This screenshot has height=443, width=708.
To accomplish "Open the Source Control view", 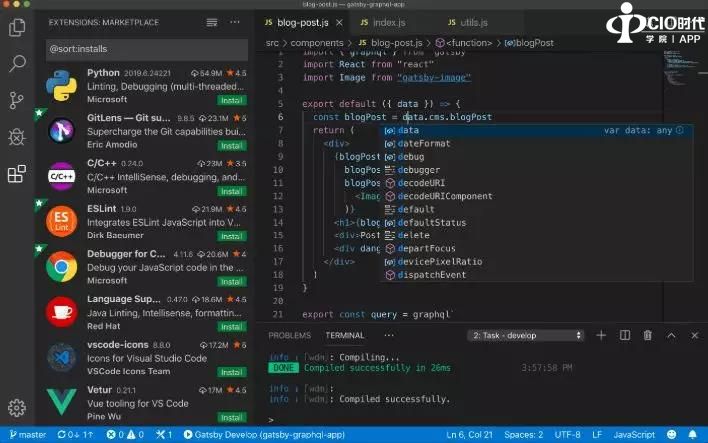I will coord(17,100).
